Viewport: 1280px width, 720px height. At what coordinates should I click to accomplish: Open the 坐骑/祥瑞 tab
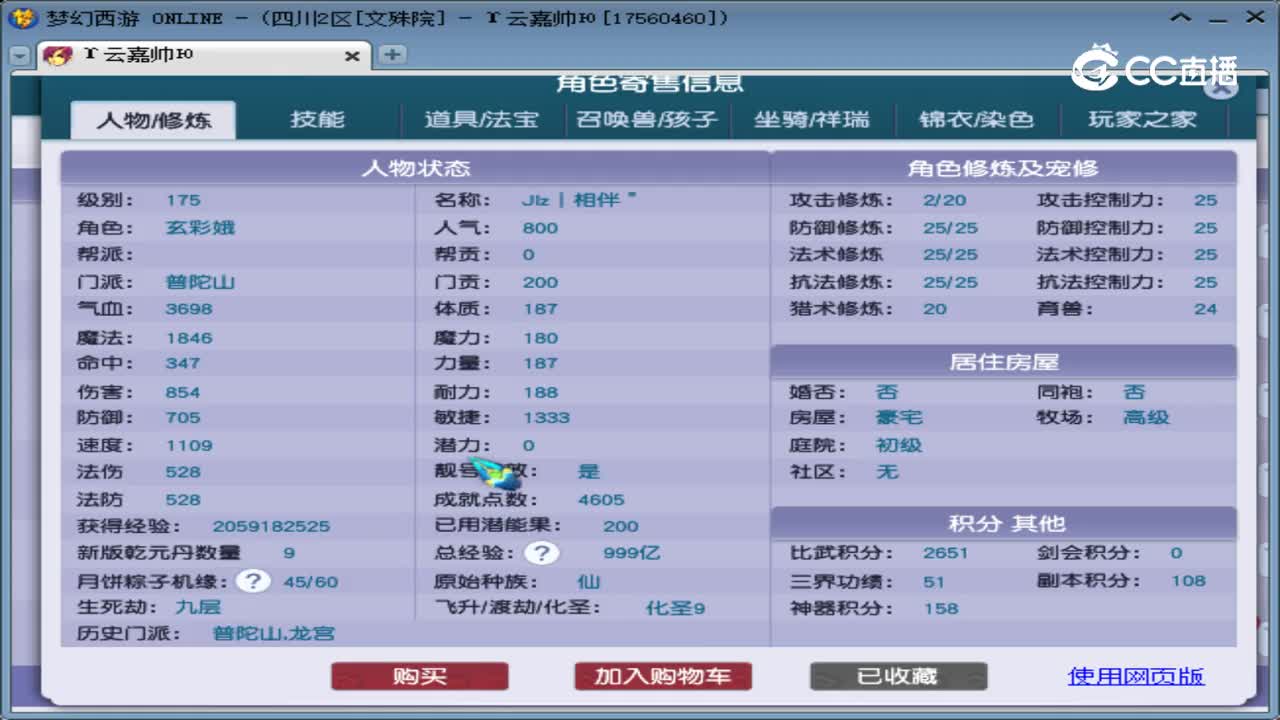pyautogui.click(x=811, y=120)
